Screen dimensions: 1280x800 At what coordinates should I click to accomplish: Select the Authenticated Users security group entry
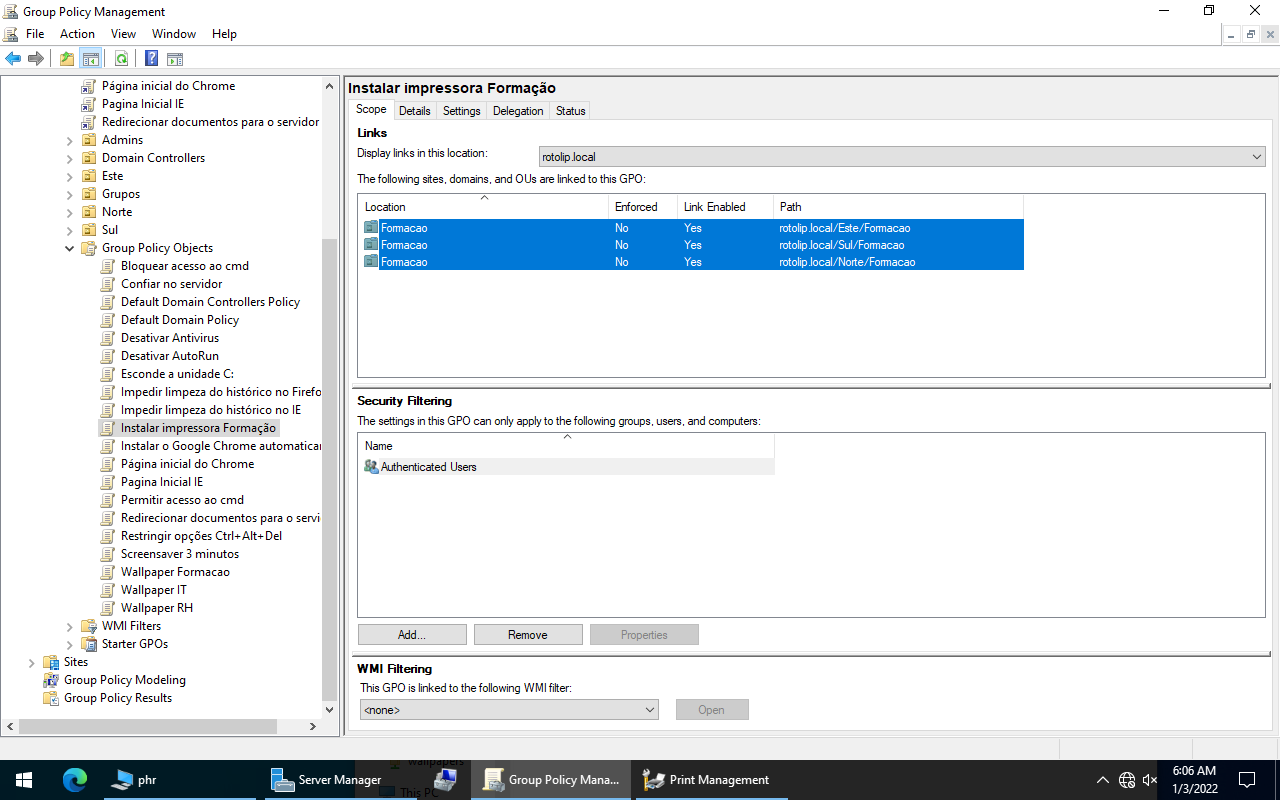coord(428,467)
